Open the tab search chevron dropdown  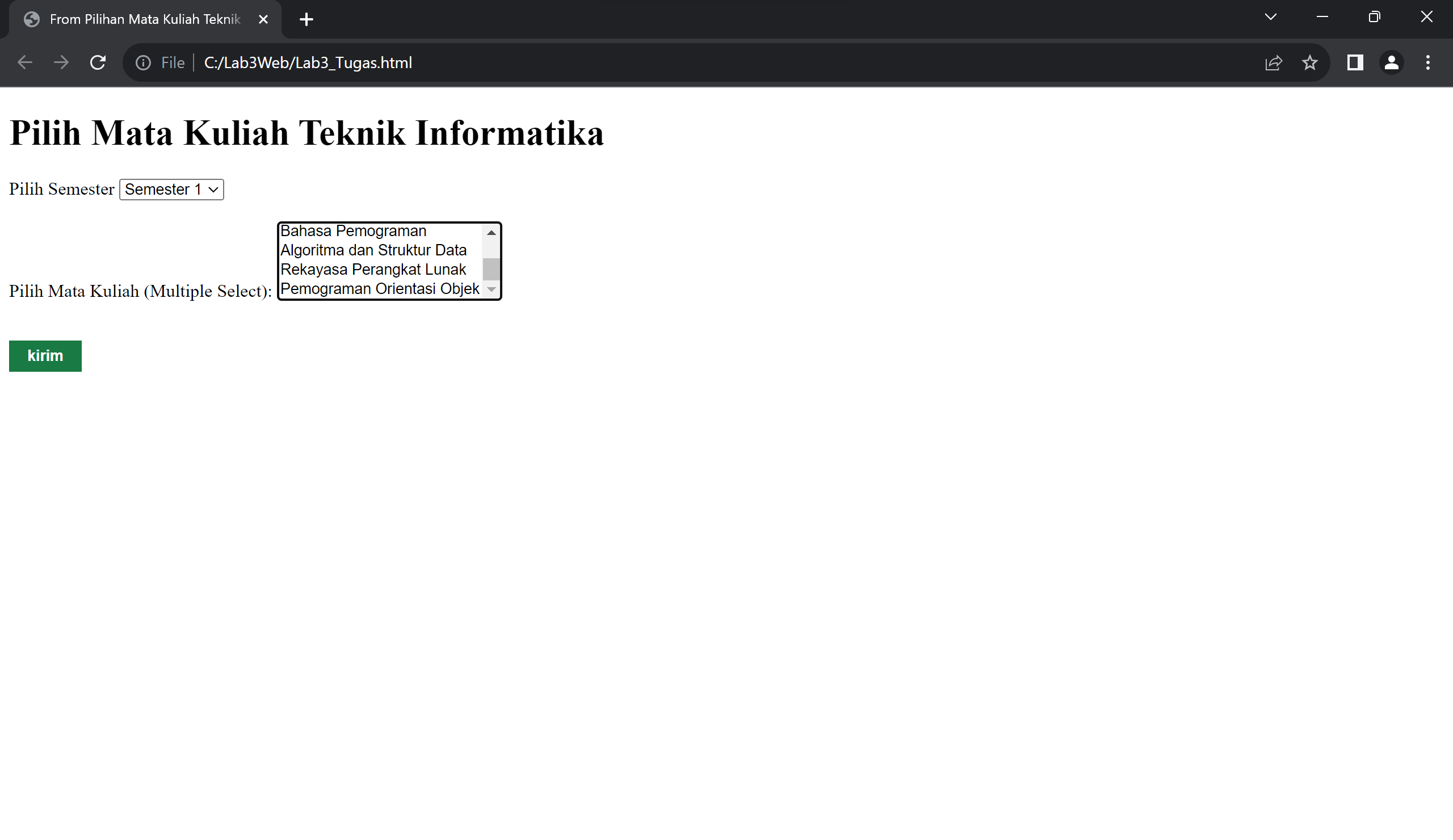click(1270, 17)
